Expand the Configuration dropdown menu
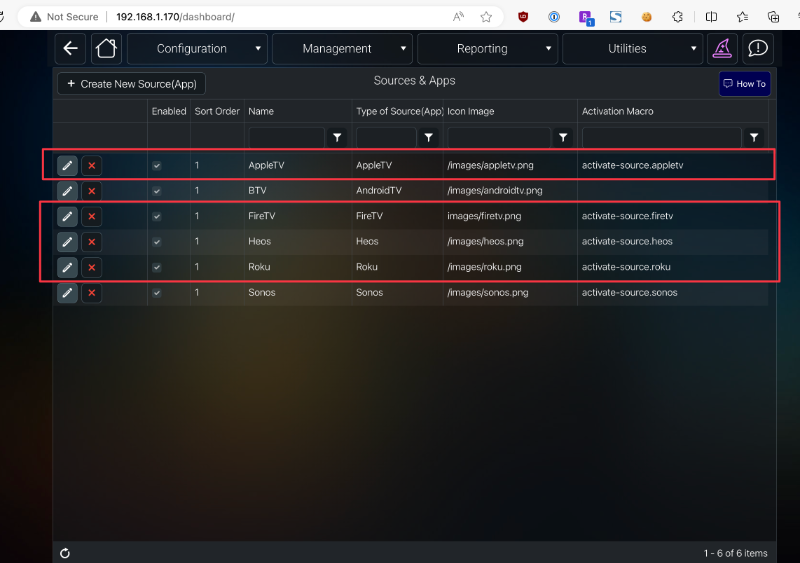 pyautogui.click(x=197, y=48)
